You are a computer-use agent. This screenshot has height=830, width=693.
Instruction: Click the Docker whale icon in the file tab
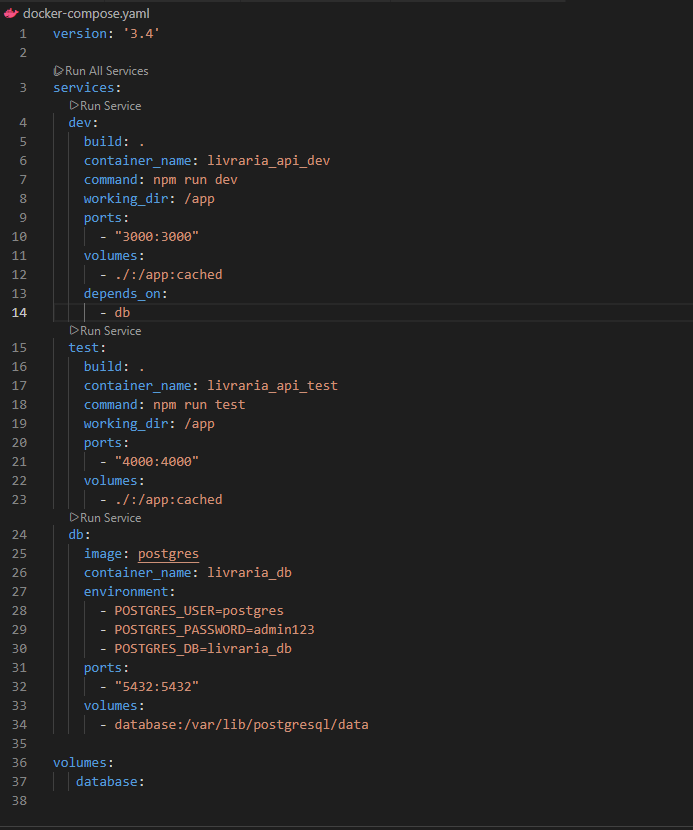pyautogui.click(x=11, y=14)
